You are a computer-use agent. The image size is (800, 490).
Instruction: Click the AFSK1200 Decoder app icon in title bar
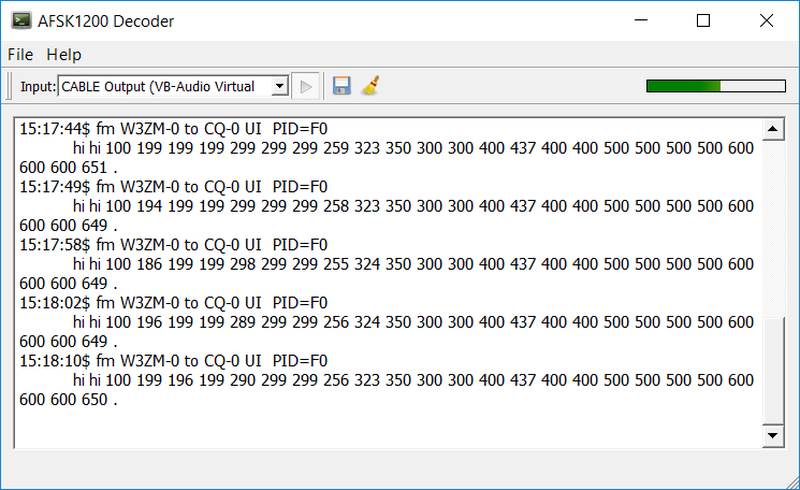(x=21, y=21)
